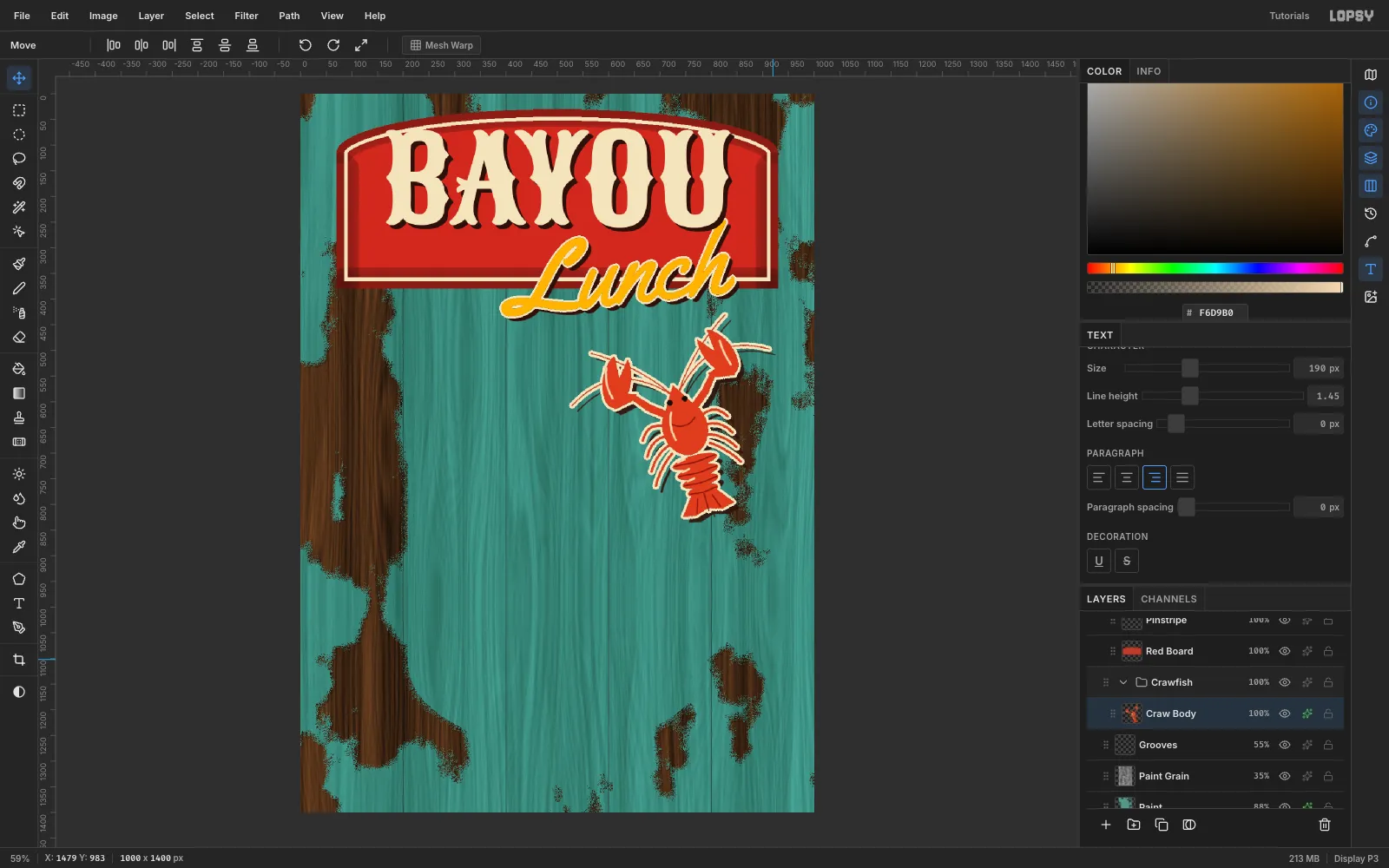
Task: Select the Pen path tool
Action: tap(19, 628)
